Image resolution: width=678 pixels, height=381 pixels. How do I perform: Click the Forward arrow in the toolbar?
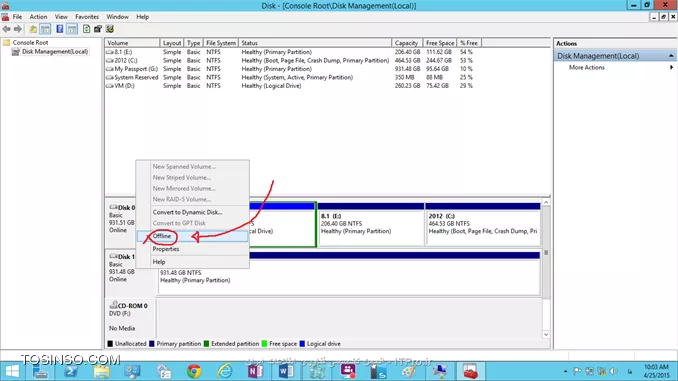click(x=18, y=29)
